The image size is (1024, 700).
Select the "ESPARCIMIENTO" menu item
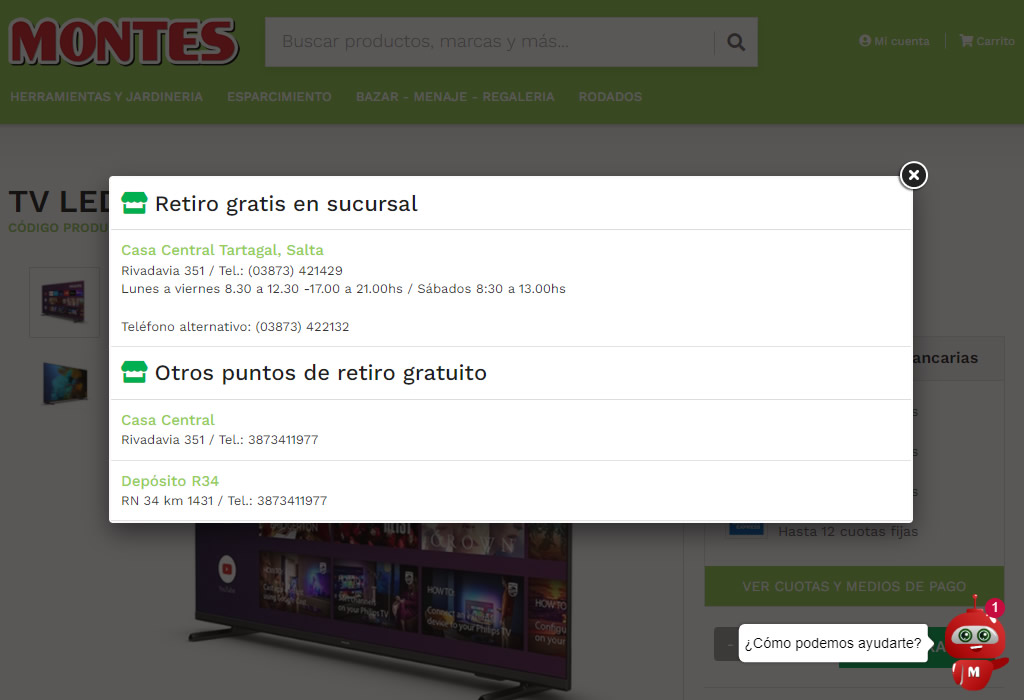(x=279, y=97)
